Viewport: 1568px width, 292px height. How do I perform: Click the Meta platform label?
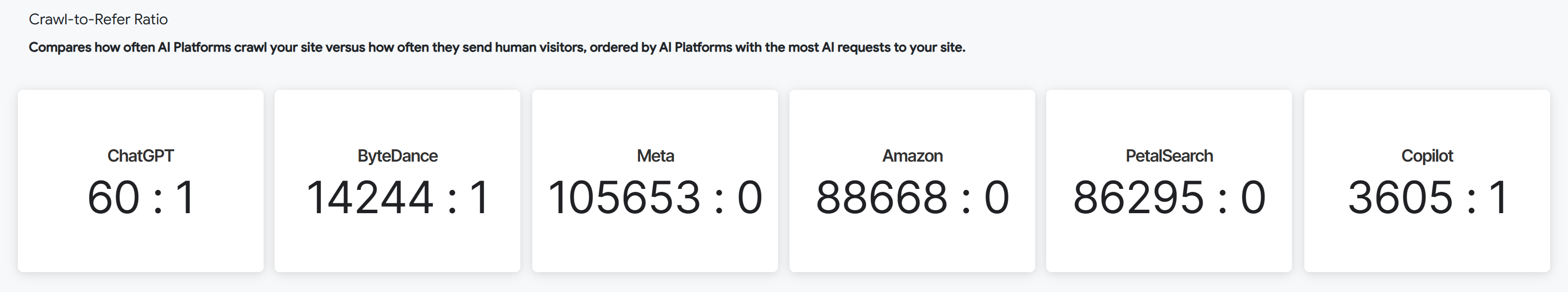[x=655, y=156]
